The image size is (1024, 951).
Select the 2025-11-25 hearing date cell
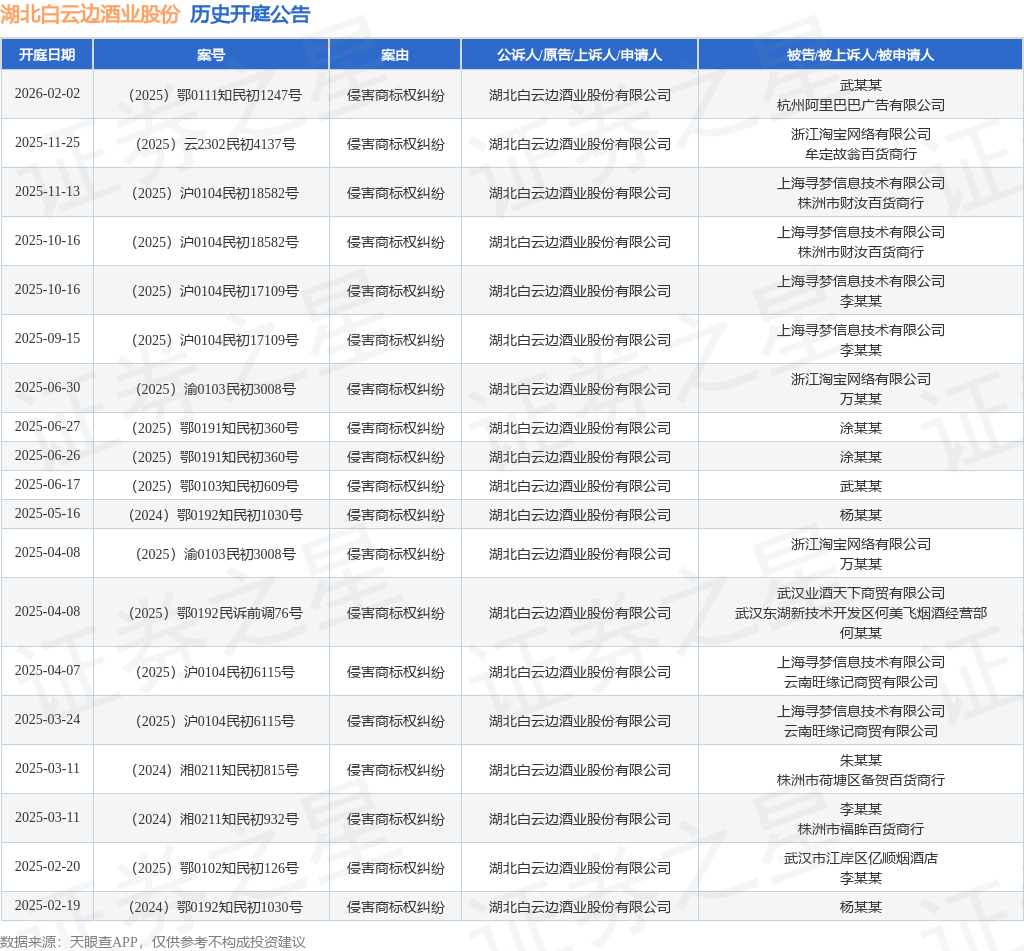click(47, 142)
